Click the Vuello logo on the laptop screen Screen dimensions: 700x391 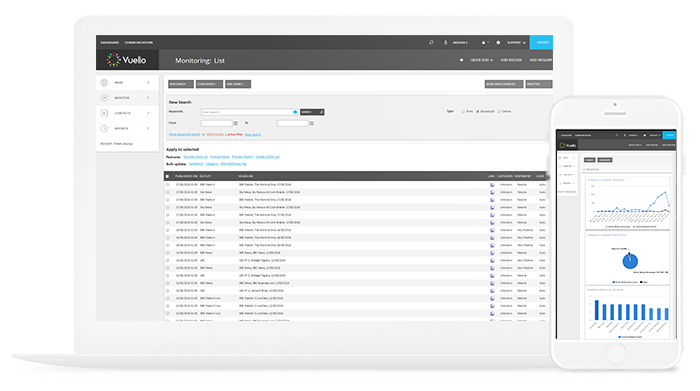click(x=127, y=60)
